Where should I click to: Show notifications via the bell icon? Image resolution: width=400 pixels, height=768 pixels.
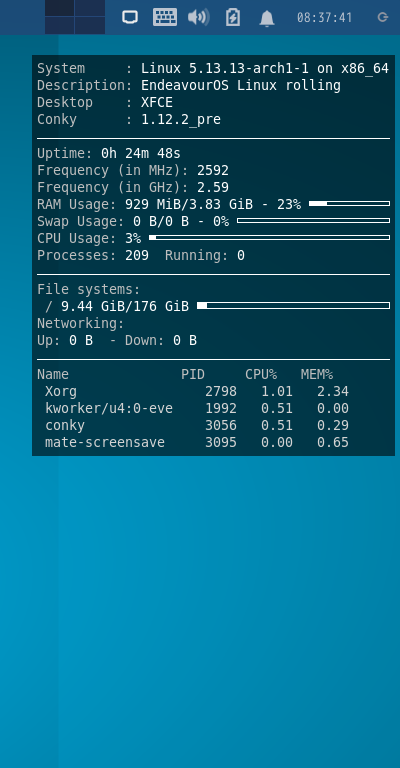(266, 18)
